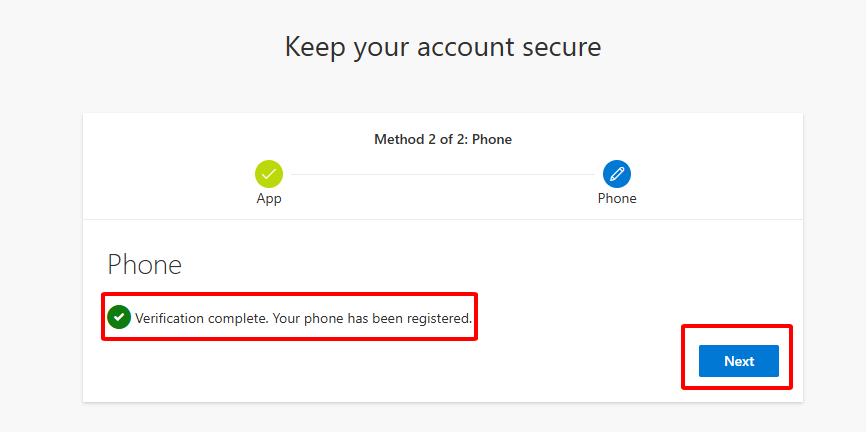
Task: Click "Method" in the step counter text
Action: [x=399, y=139]
